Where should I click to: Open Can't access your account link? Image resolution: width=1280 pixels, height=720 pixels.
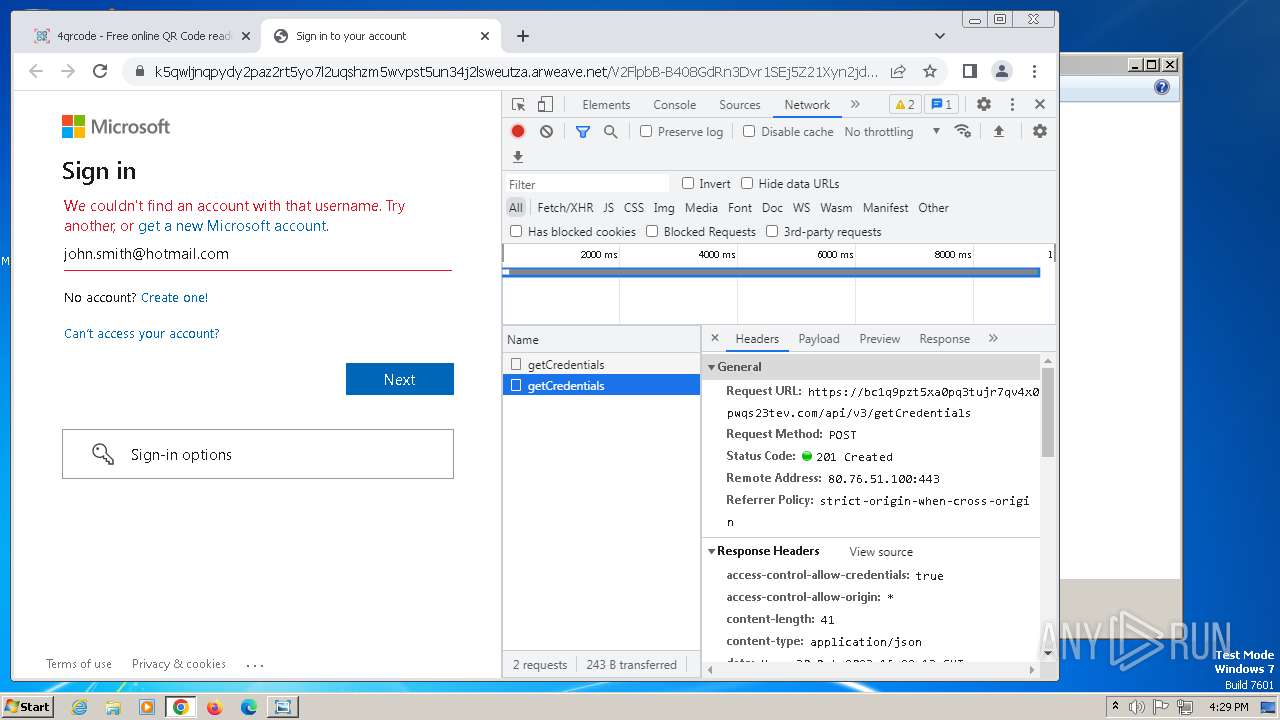(x=142, y=333)
